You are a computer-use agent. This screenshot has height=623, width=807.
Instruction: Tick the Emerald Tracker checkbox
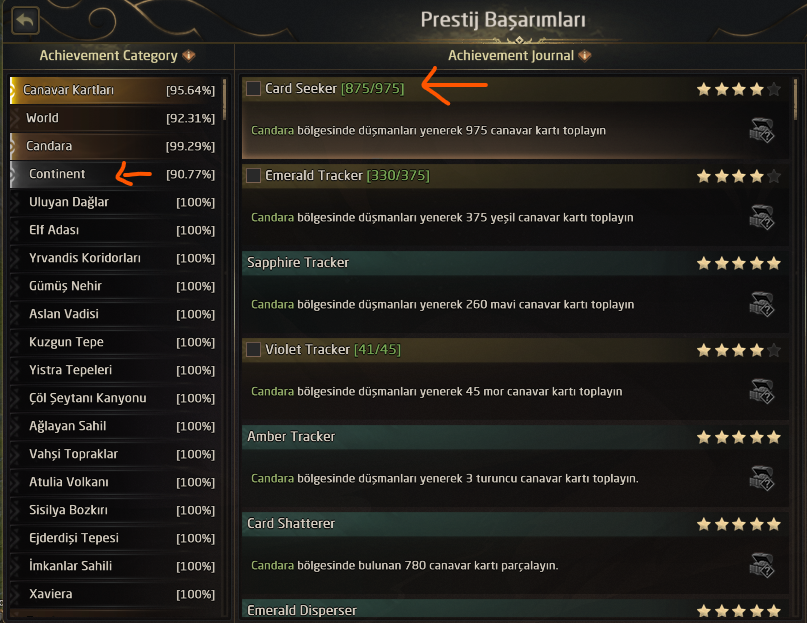click(x=254, y=176)
